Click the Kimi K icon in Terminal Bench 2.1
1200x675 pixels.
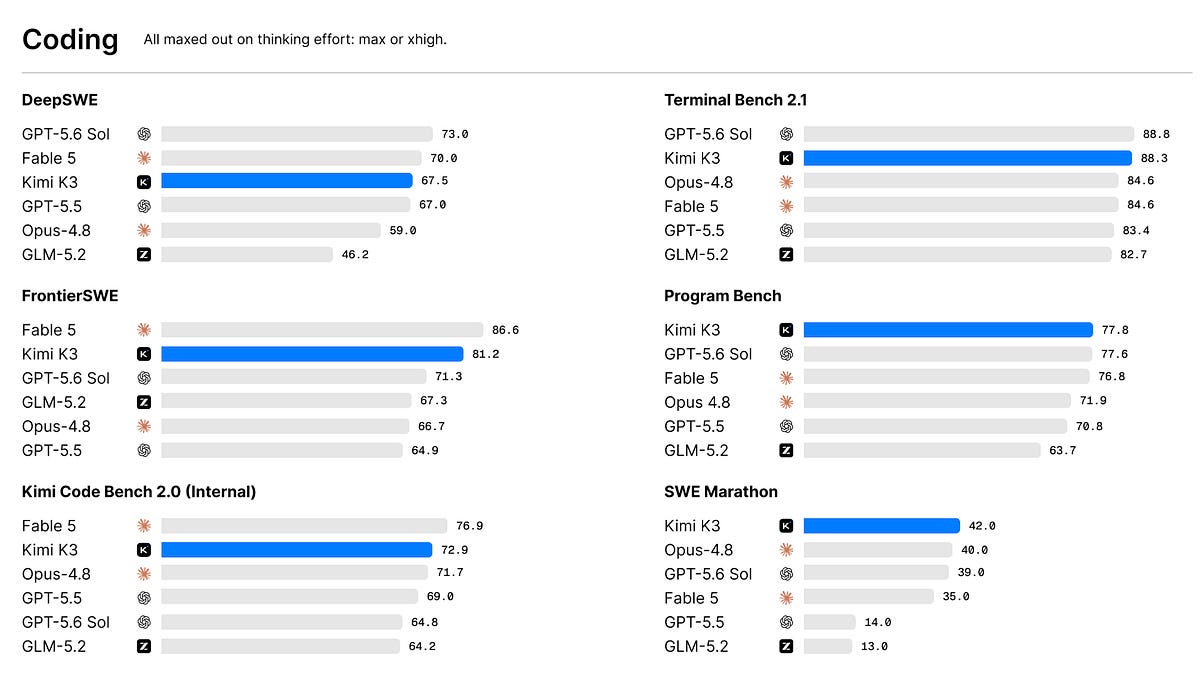pos(786,158)
